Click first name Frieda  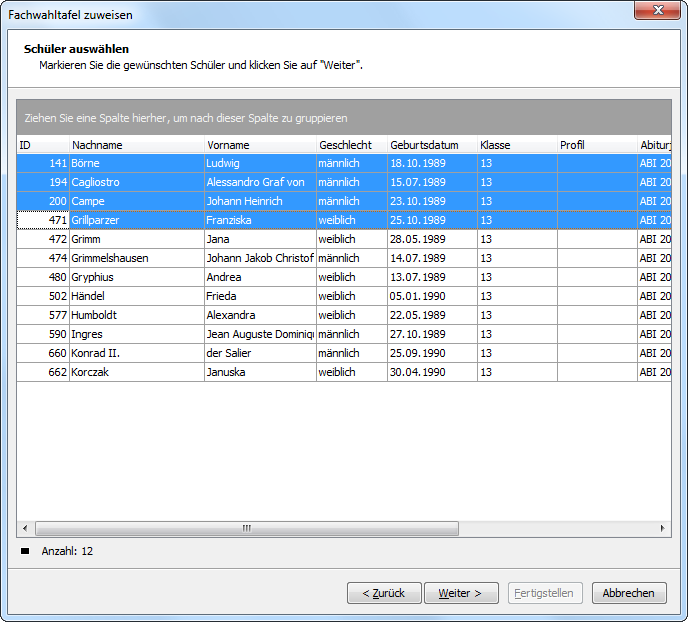pos(221,296)
